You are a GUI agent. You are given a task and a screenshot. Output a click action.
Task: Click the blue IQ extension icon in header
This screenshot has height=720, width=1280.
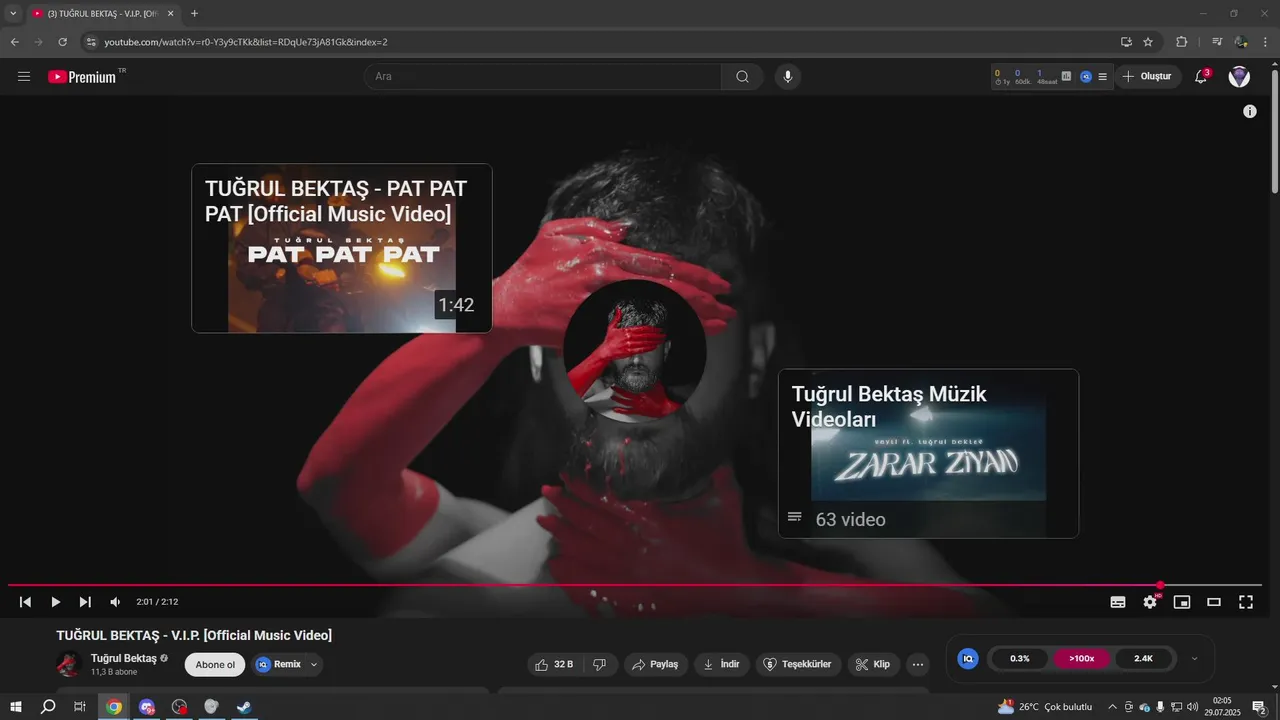[1086, 77]
